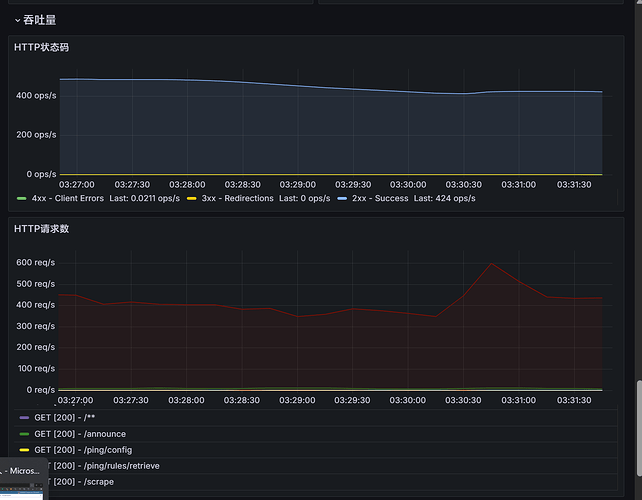This screenshot has height=500, width=642.
Task: Toggle the 2xx - Success legend series
Action: [380, 198]
